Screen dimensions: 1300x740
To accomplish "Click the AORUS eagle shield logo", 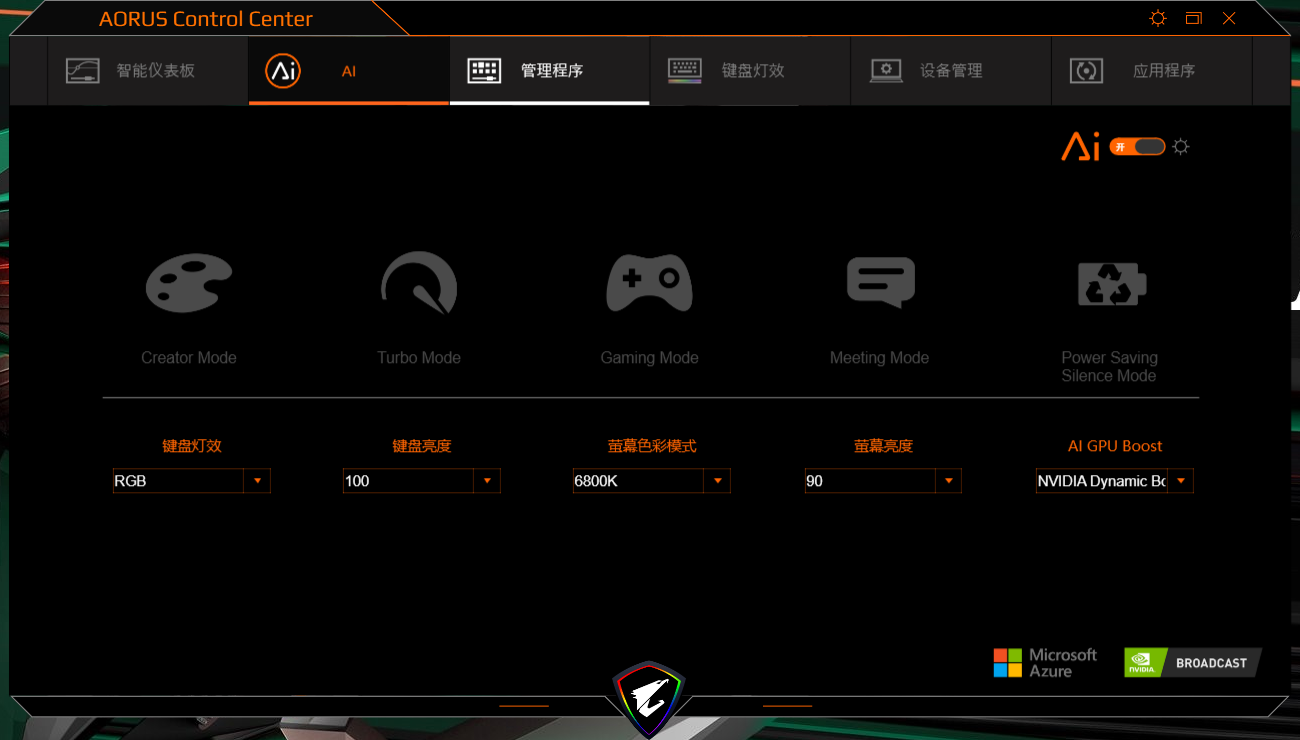I will pos(650,695).
